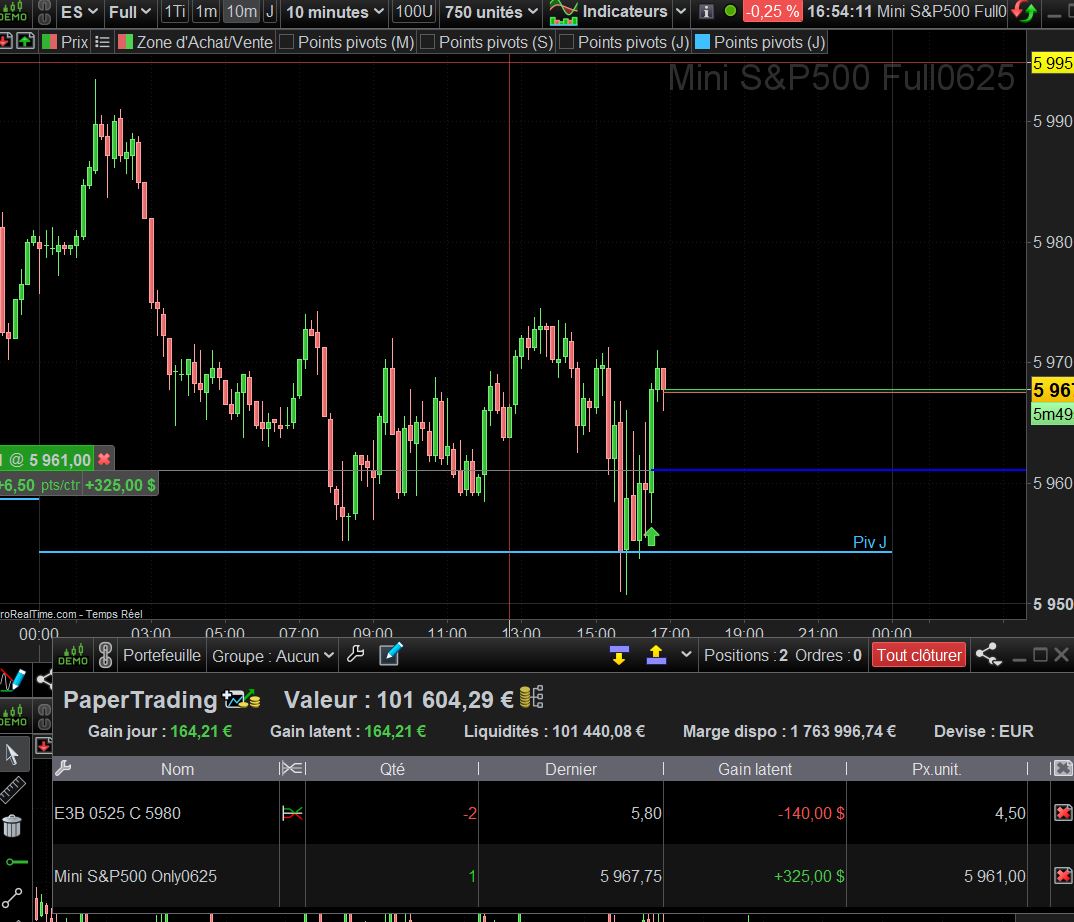Open 10 minutes timeframe dropdown

tap(335, 12)
